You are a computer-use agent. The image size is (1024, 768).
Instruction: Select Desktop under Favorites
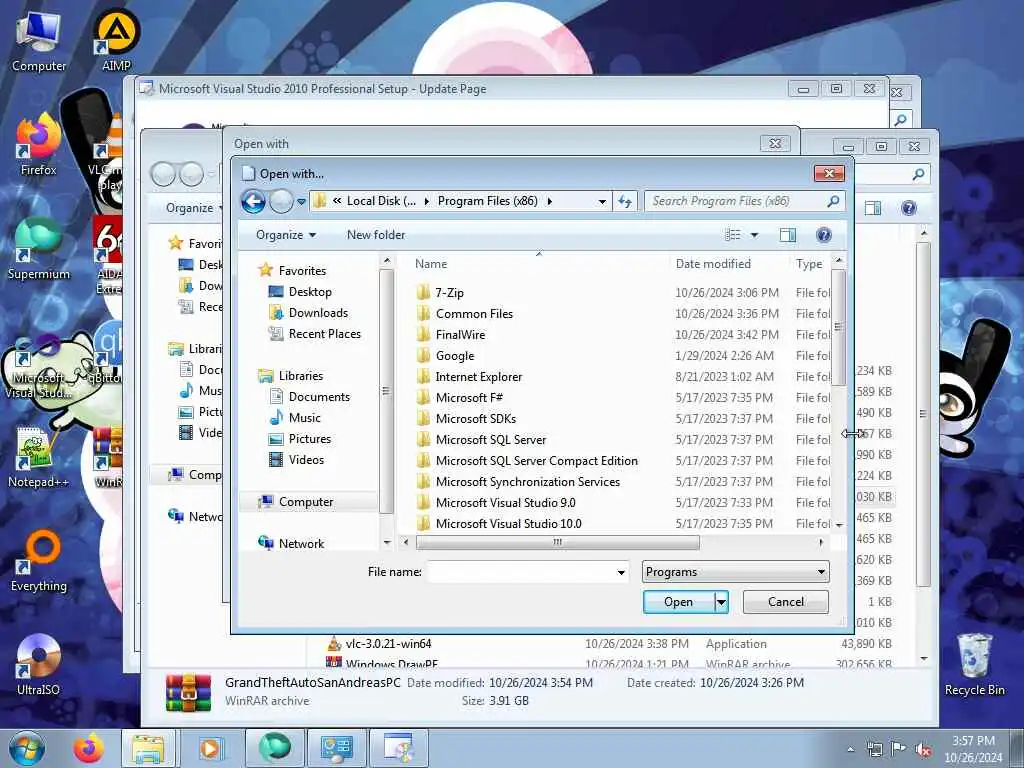tap(310, 292)
